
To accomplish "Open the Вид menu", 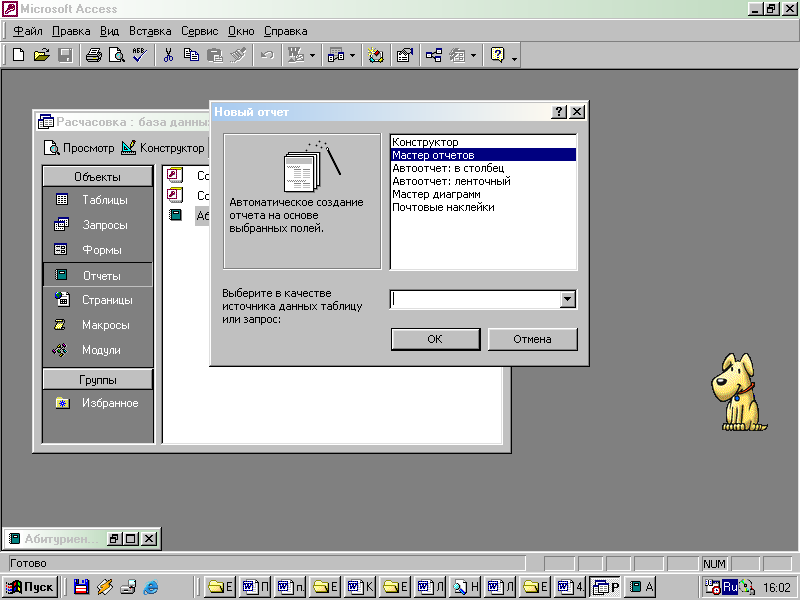I will (x=109, y=31).
